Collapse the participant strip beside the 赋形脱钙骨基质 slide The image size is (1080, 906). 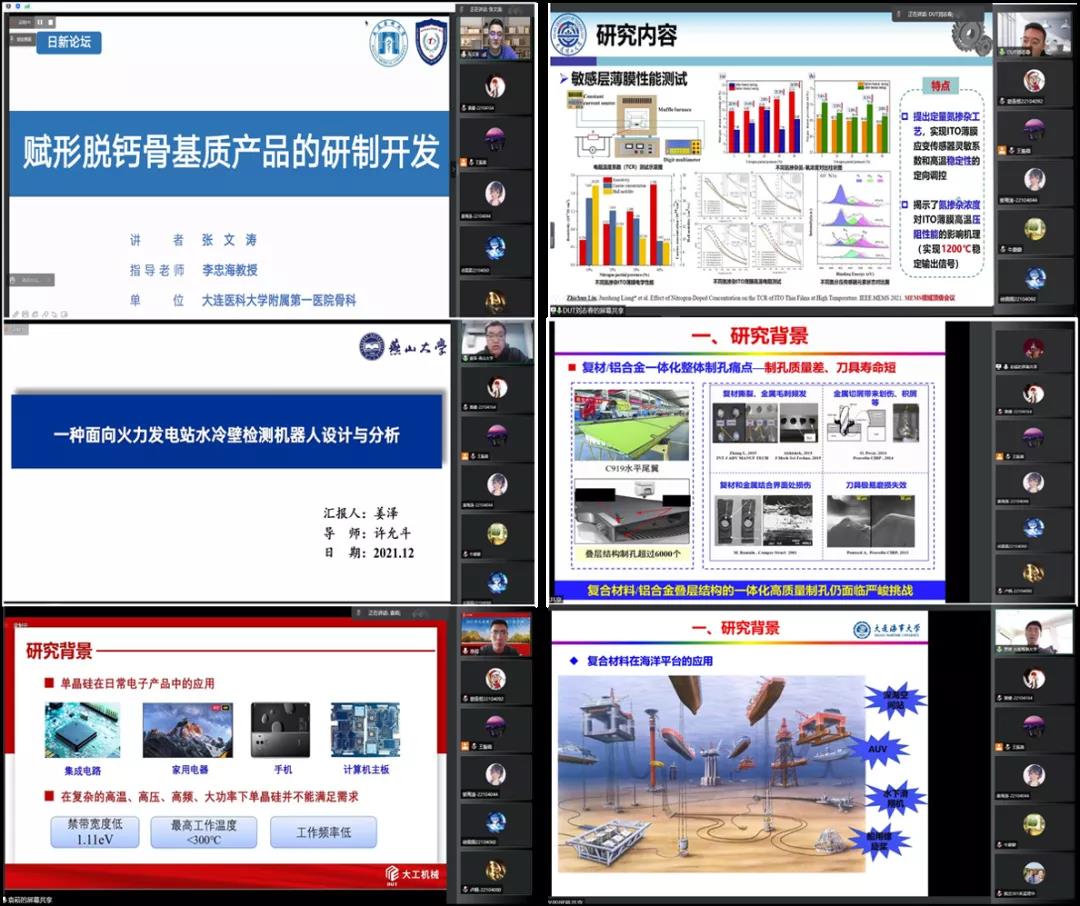[x=453, y=169]
